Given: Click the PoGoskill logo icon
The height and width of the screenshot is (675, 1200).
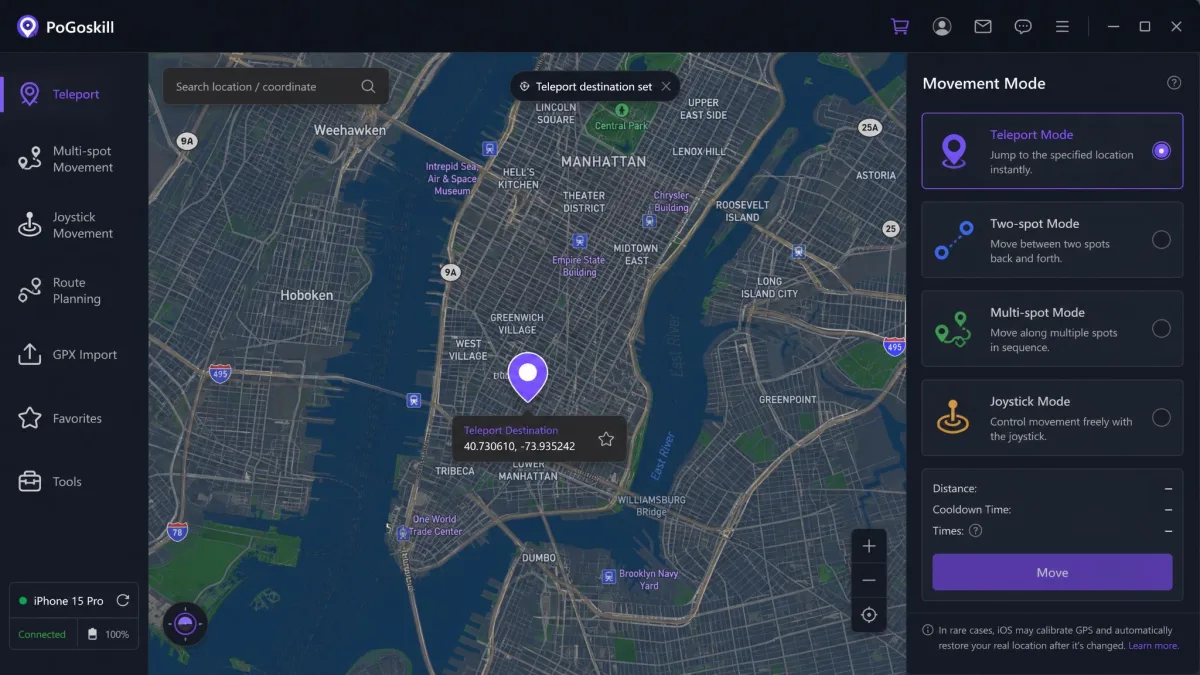Looking at the screenshot, I should pyautogui.click(x=28, y=27).
